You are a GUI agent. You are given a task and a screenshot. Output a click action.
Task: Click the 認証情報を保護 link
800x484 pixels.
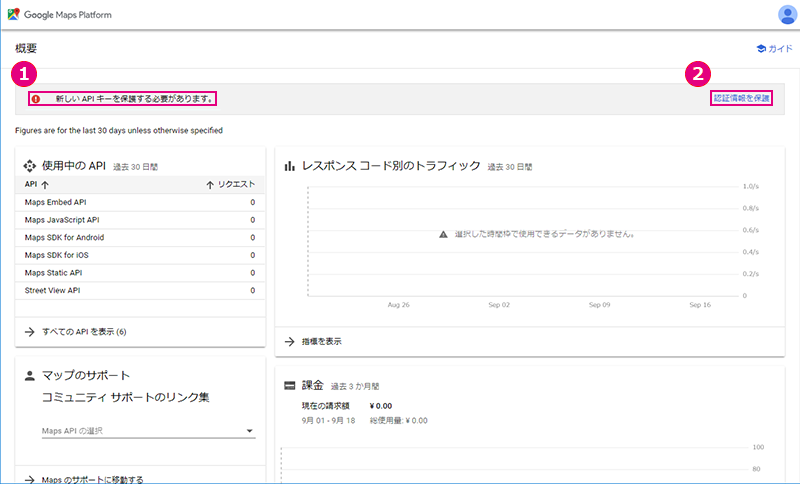coord(741,98)
